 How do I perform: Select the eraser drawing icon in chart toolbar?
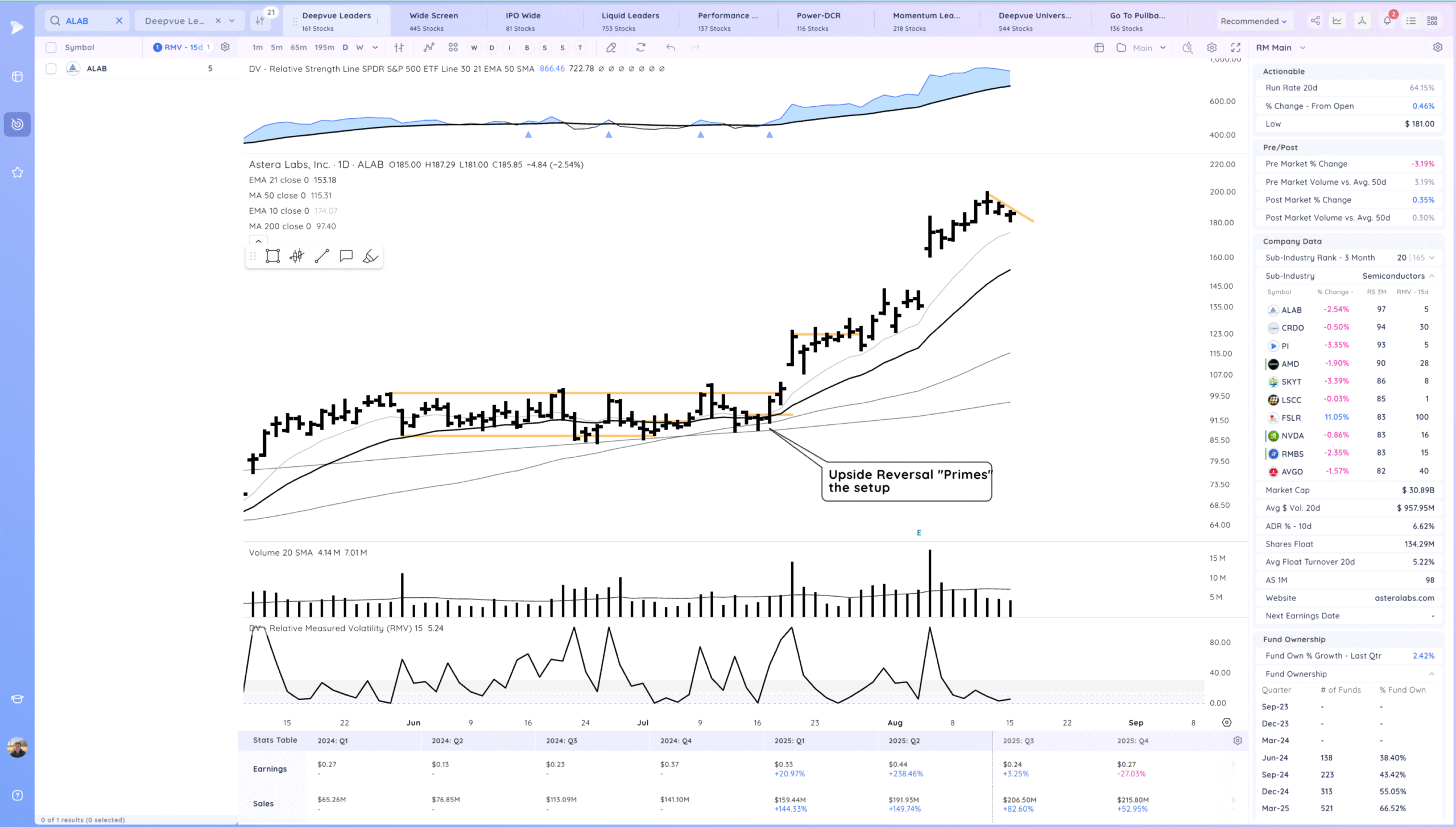611,48
